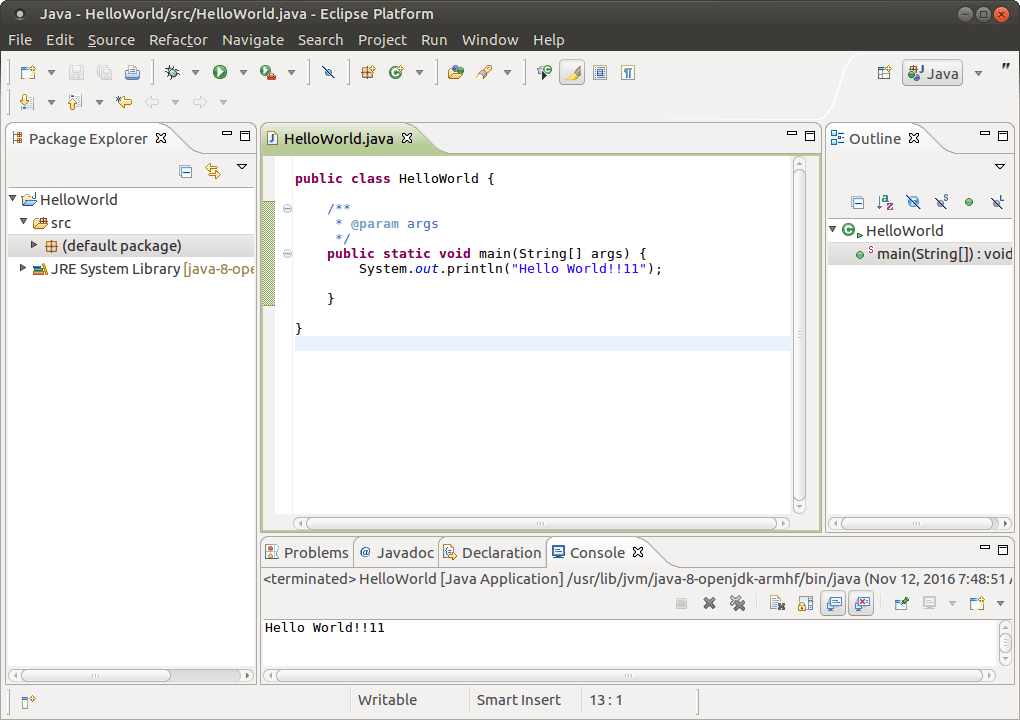Toggle Hide Fields in Outline
The height and width of the screenshot is (720, 1020).
pyautogui.click(x=913, y=202)
